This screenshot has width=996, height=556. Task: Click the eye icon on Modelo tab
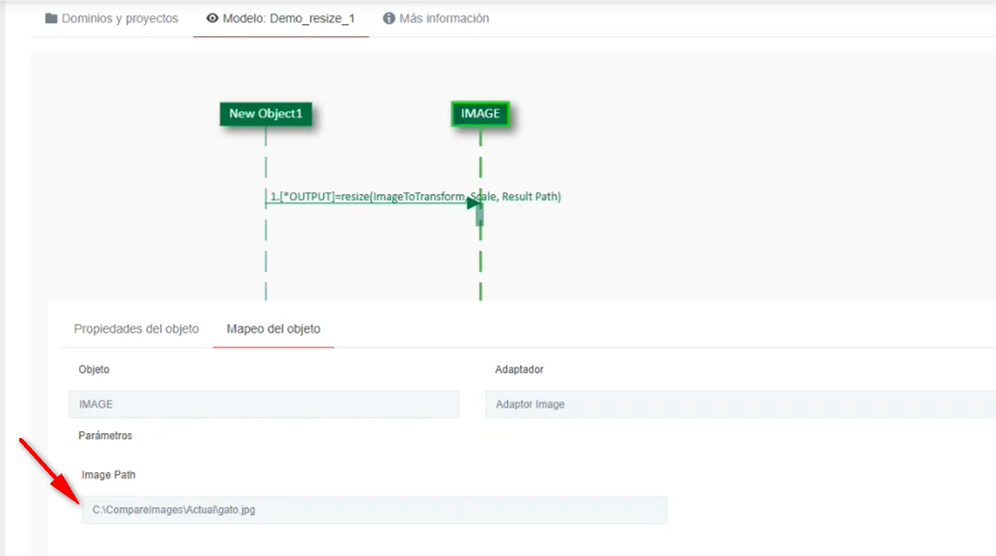212,19
